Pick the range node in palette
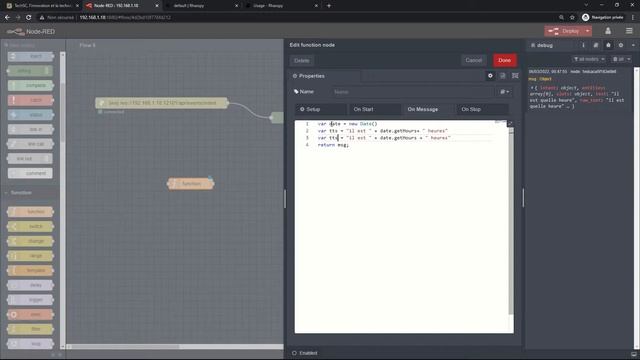 click(30, 256)
